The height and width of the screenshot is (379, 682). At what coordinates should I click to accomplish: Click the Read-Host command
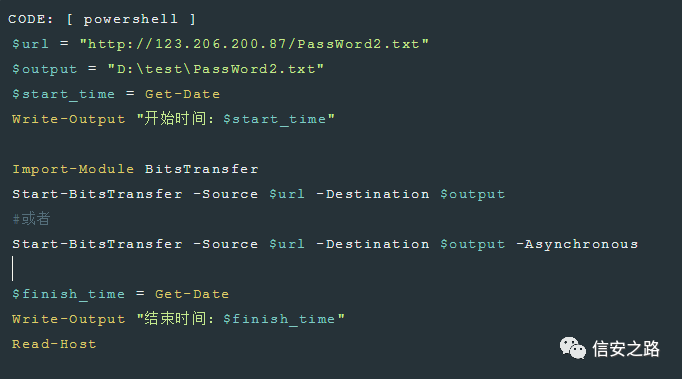pyautogui.click(x=54, y=344)
